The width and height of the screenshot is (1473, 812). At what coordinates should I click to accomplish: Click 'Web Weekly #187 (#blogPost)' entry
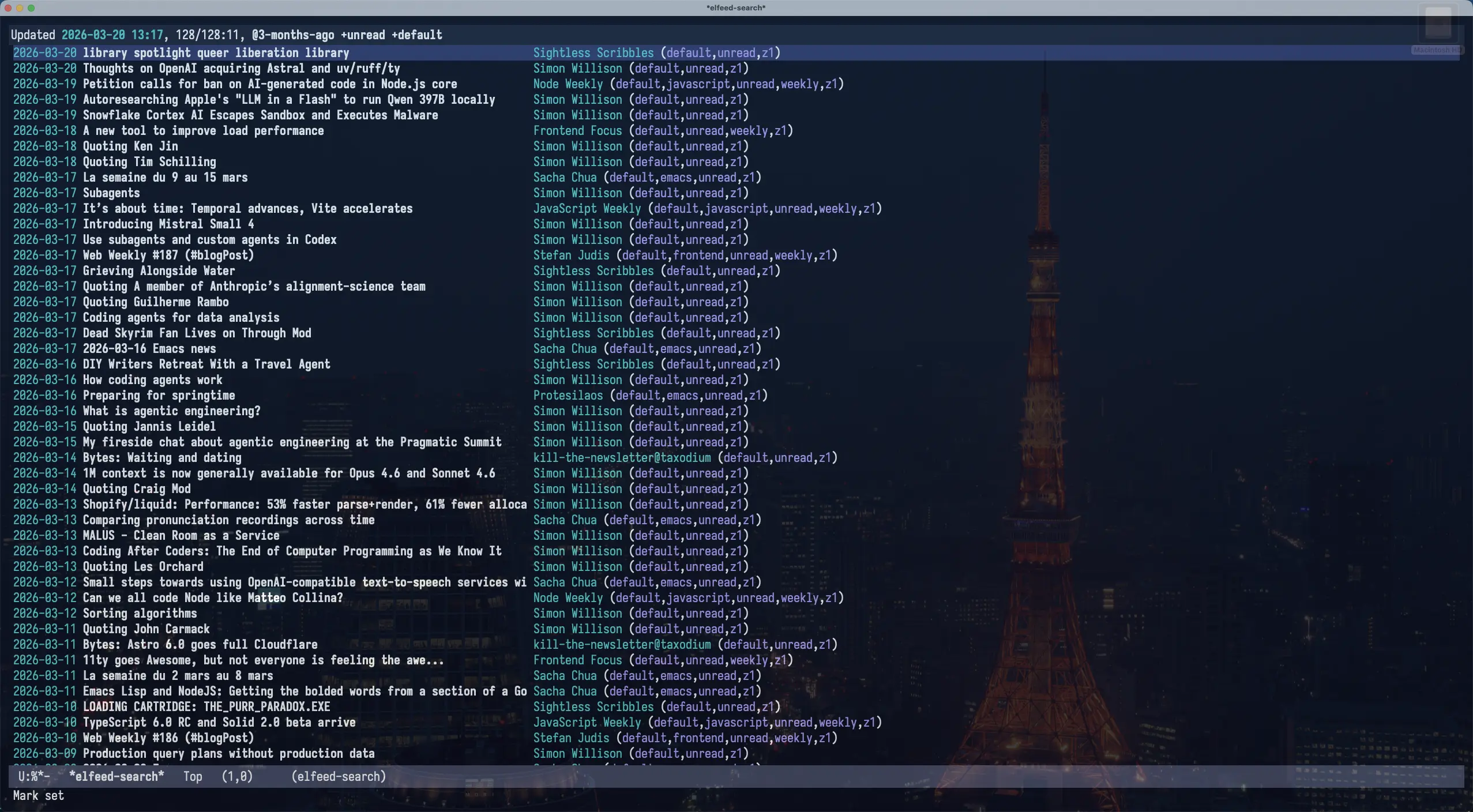click(x=168, y=255)
